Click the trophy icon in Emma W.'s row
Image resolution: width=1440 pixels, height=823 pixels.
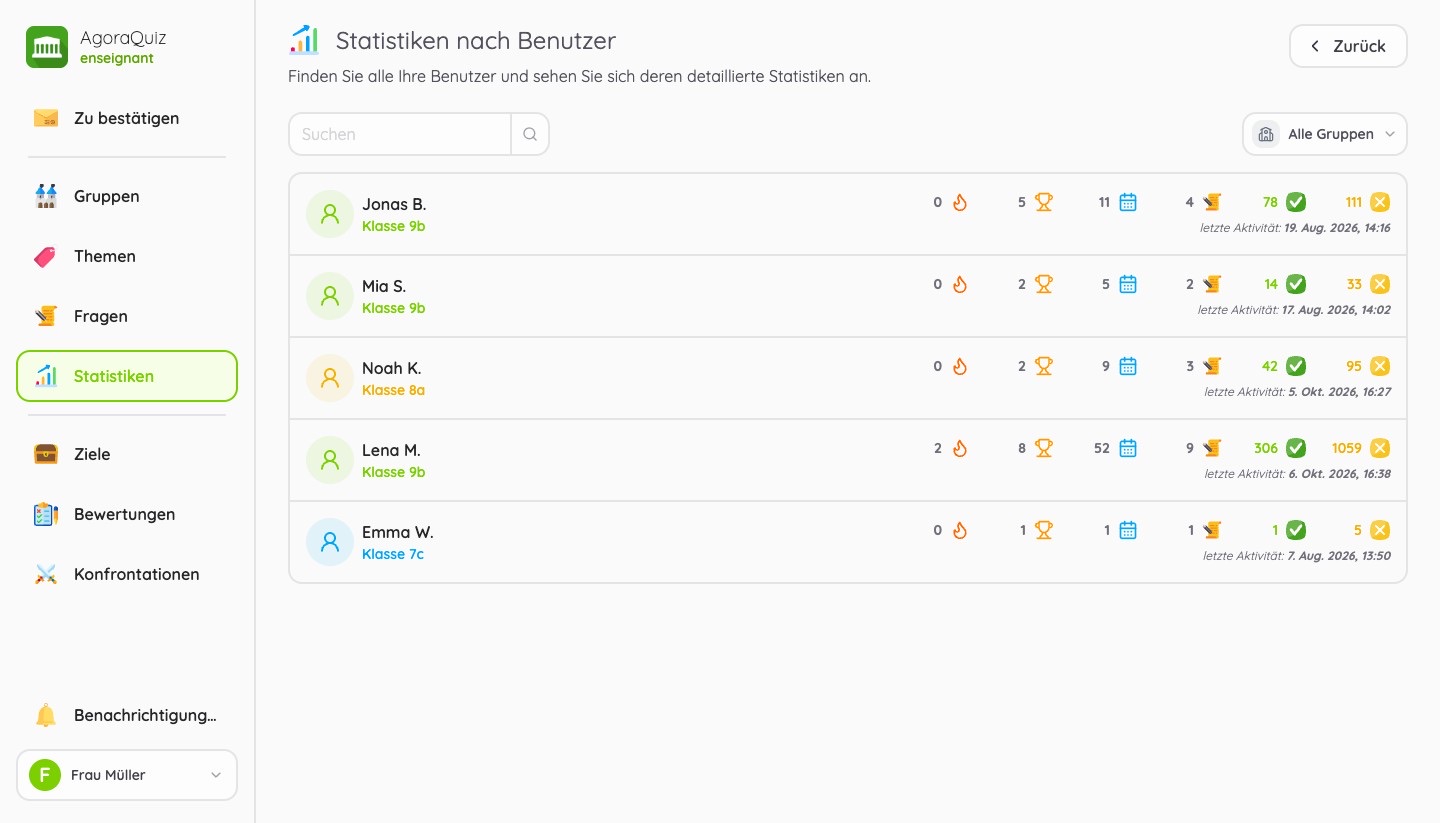click(1044, 530)
